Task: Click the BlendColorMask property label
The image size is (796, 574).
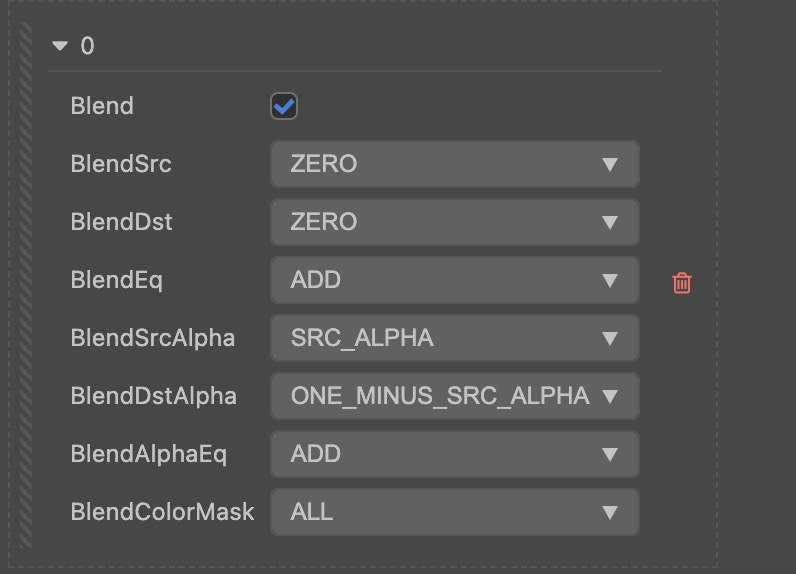Action: tap(162, 512)
